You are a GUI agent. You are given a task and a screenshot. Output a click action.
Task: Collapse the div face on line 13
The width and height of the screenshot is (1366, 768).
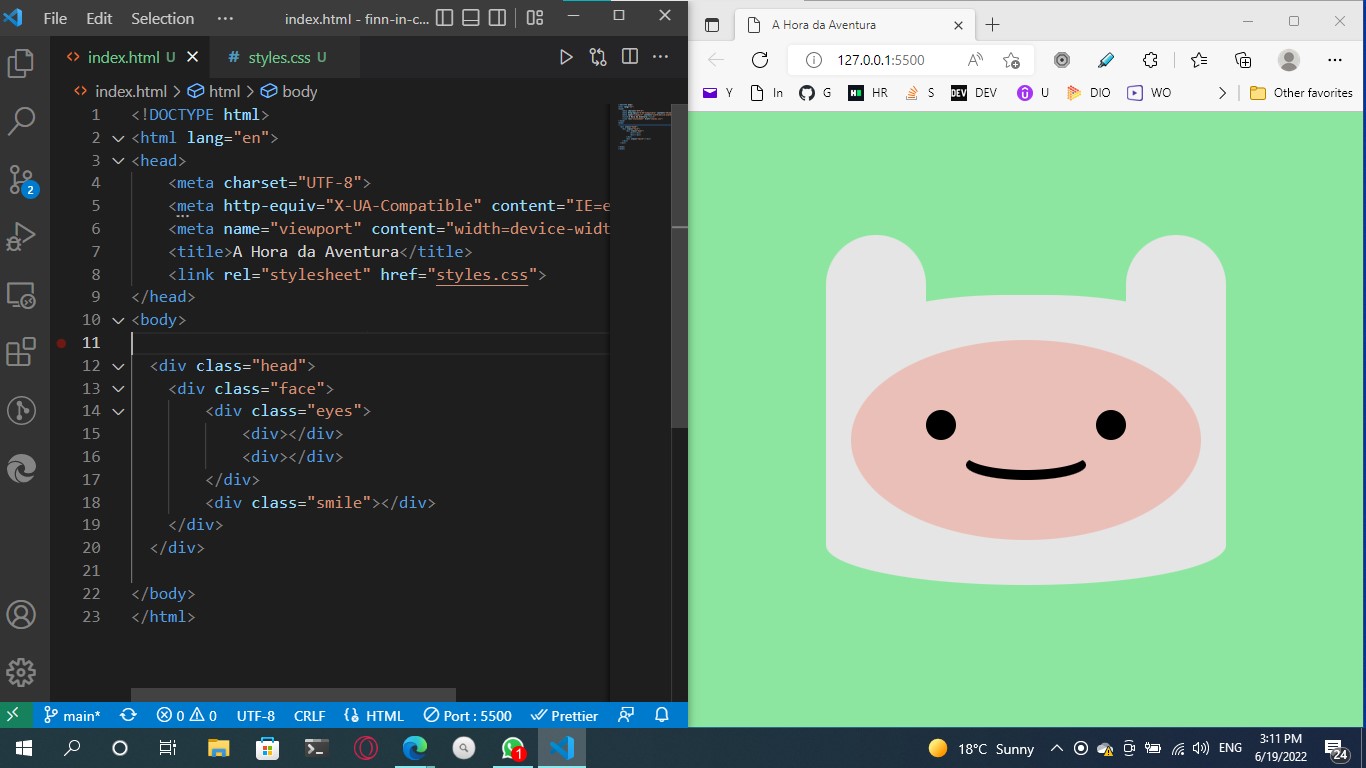pos(119,388)
